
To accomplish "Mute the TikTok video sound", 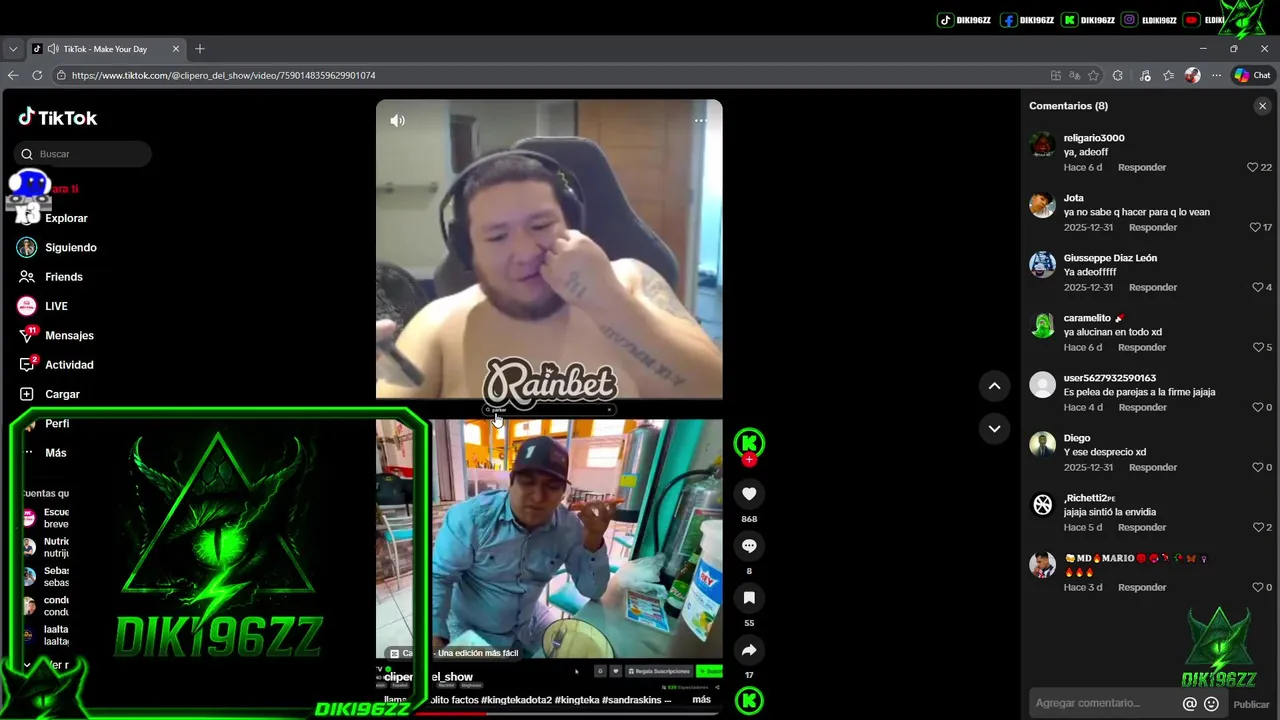I will point(397,120).
